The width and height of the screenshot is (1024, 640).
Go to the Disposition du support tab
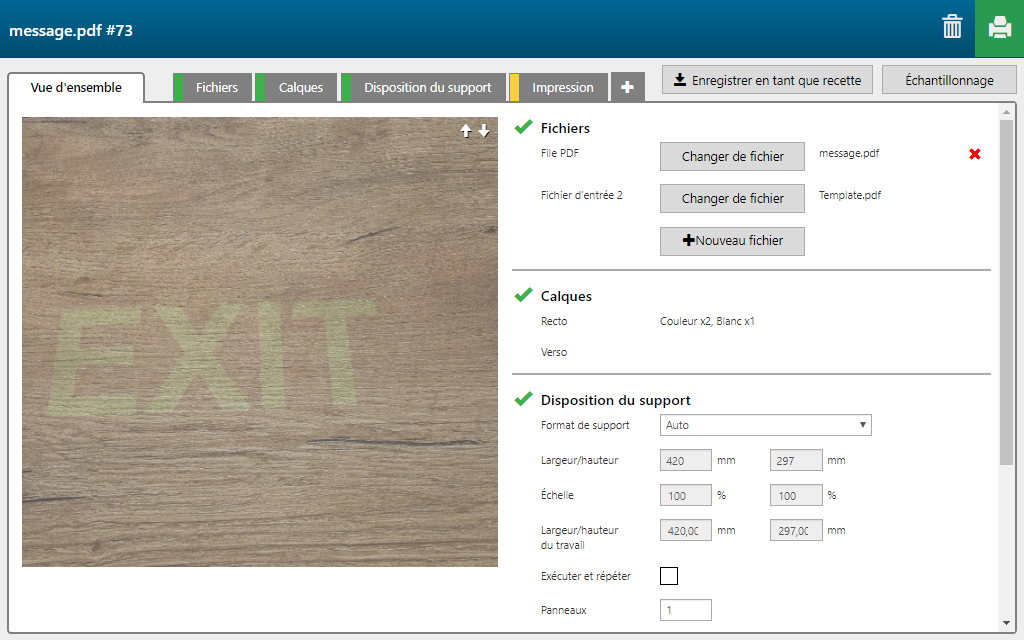point(423,88)
